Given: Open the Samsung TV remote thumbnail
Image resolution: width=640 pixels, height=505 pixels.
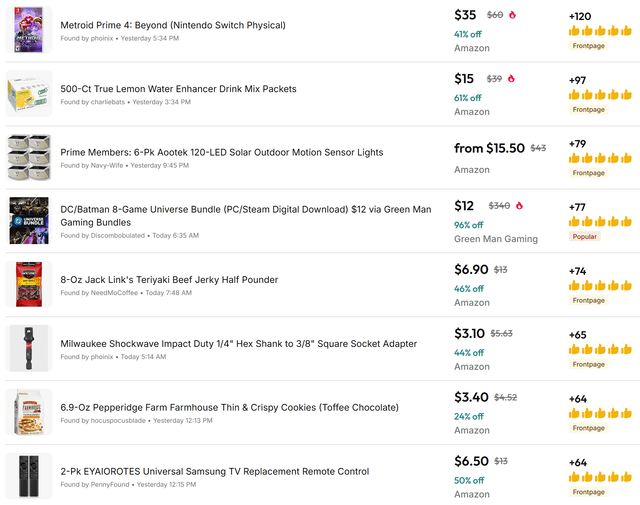Looking at the screenshot, I should [29, 476].
